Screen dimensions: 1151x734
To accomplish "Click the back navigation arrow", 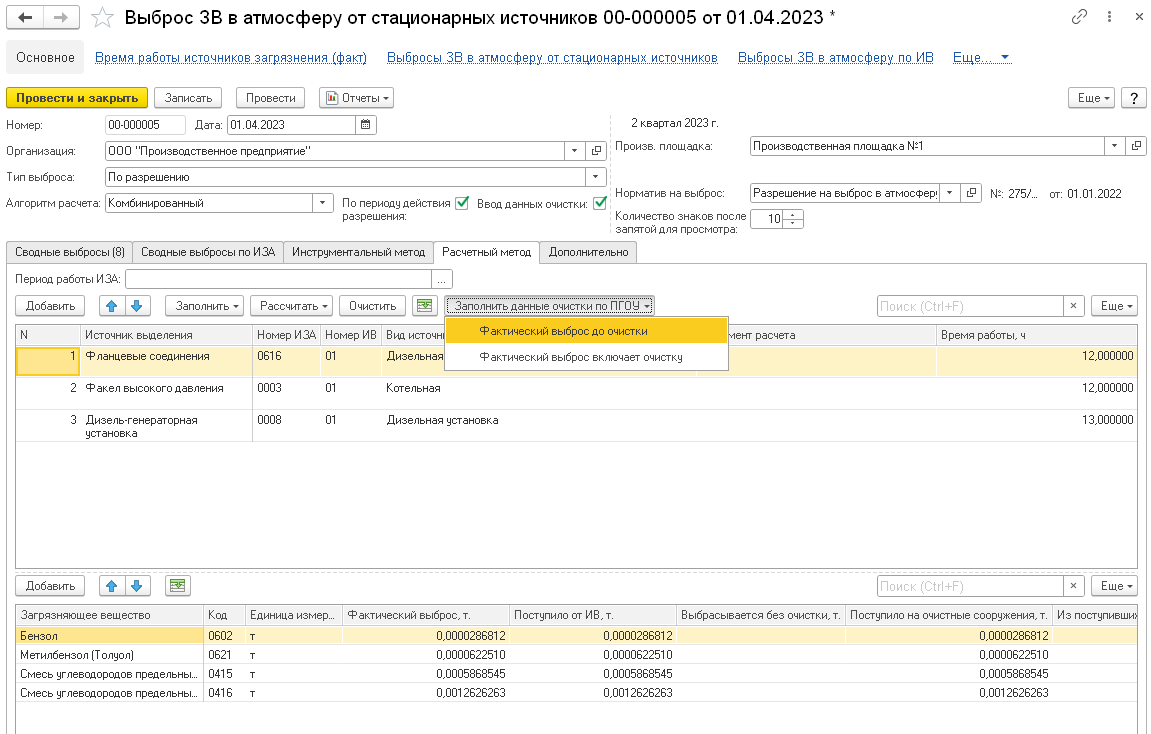I will 25,18.
